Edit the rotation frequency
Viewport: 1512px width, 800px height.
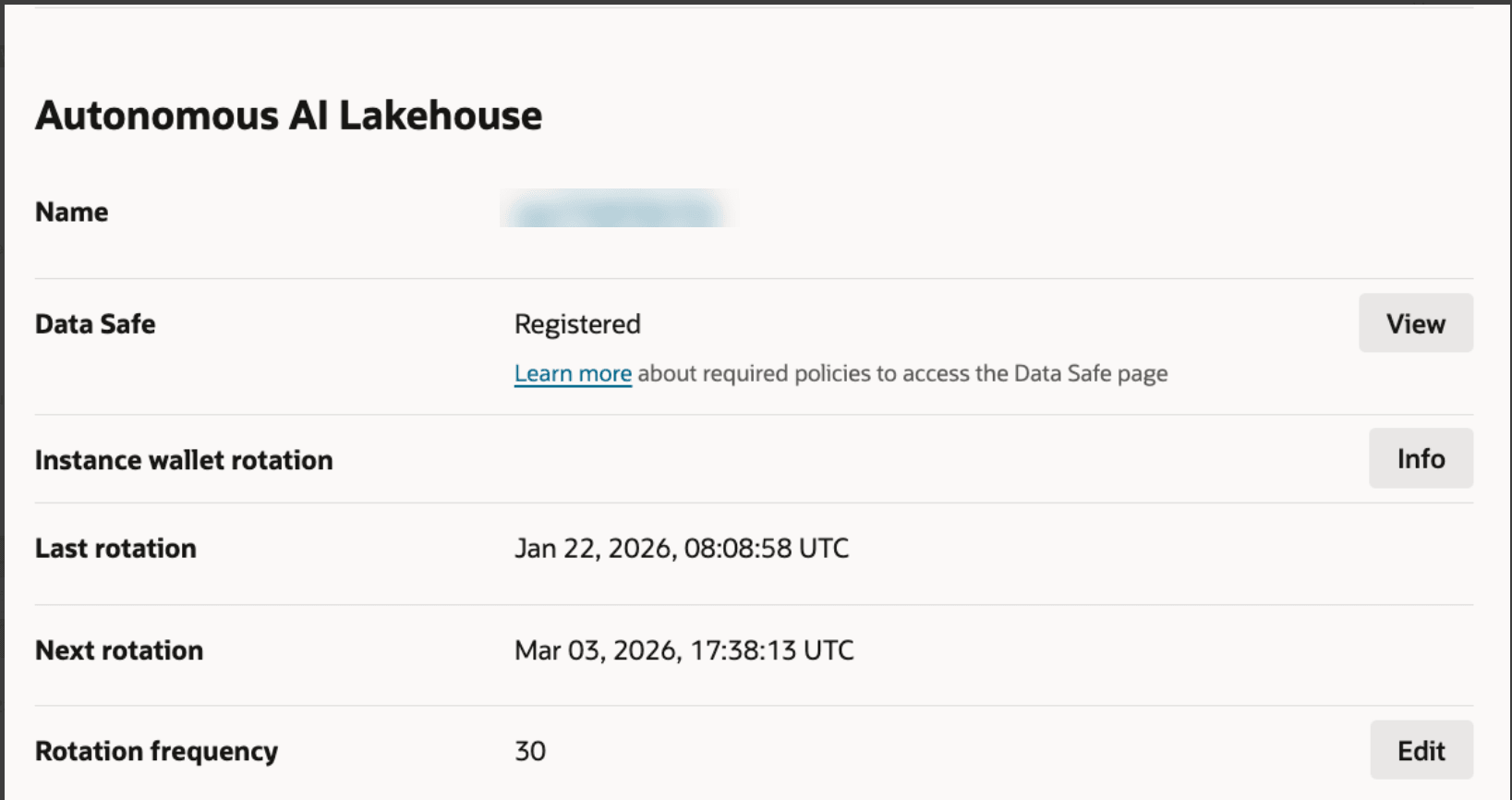(1421, 750)
